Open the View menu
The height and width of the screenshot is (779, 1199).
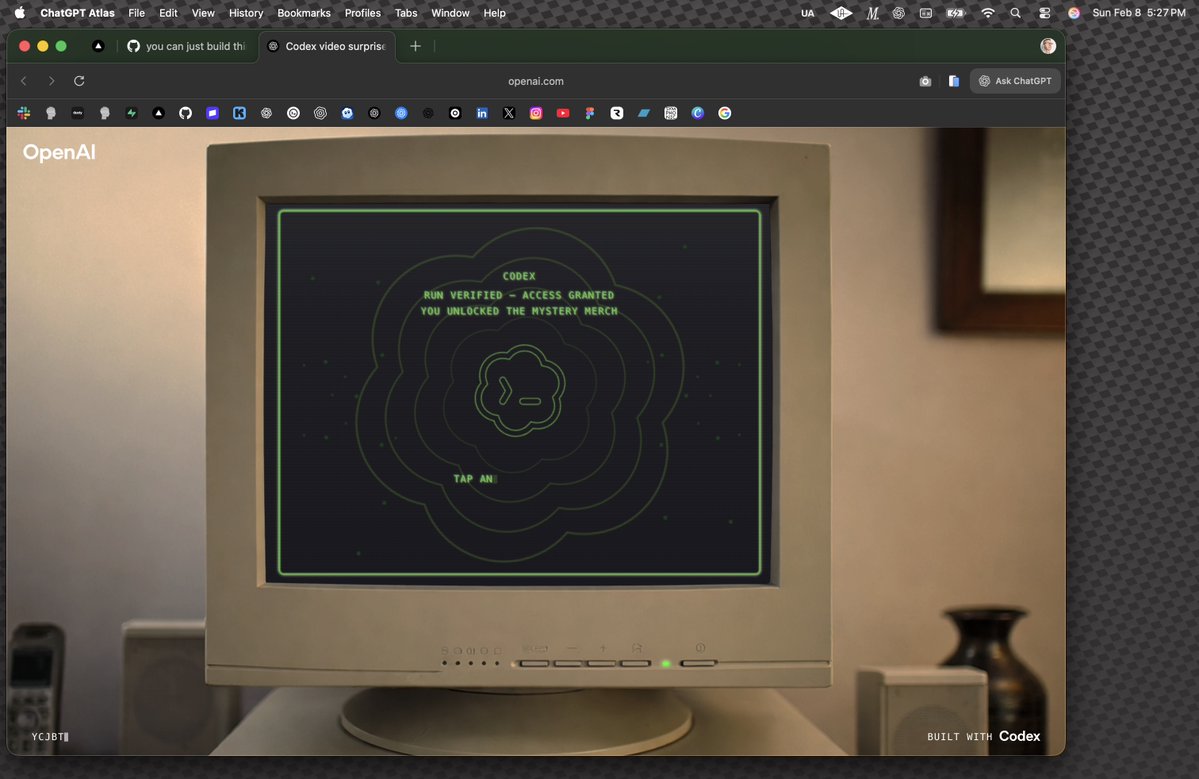click(203, 13)
